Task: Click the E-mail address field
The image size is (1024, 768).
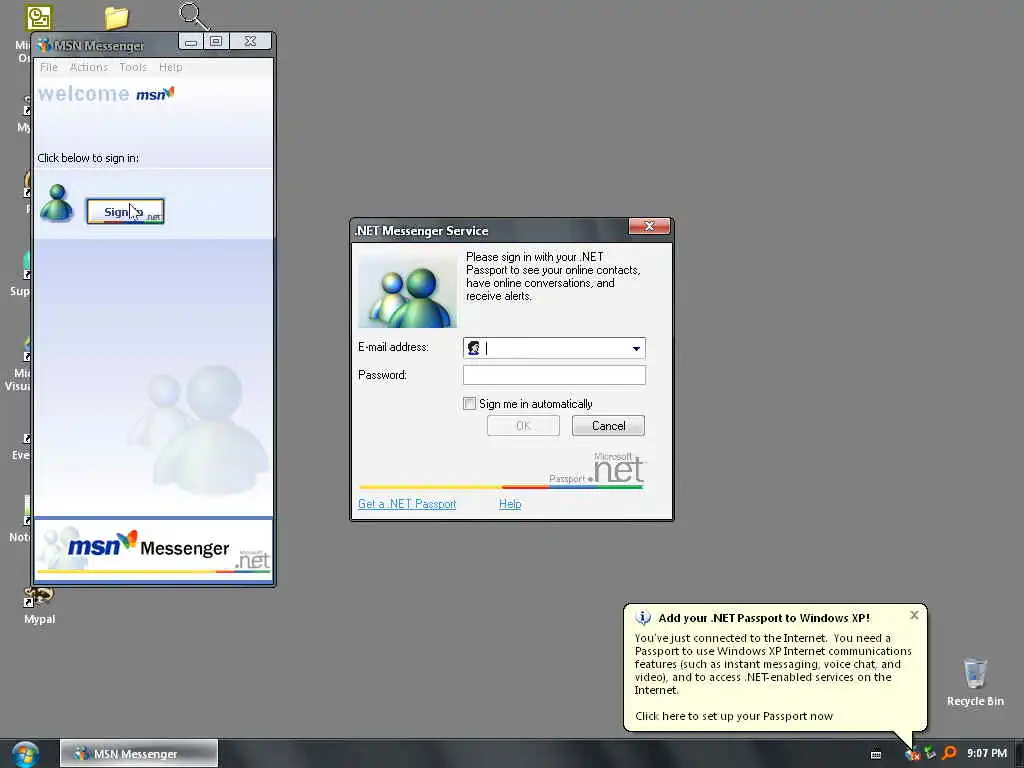Action: pos(554,348)
